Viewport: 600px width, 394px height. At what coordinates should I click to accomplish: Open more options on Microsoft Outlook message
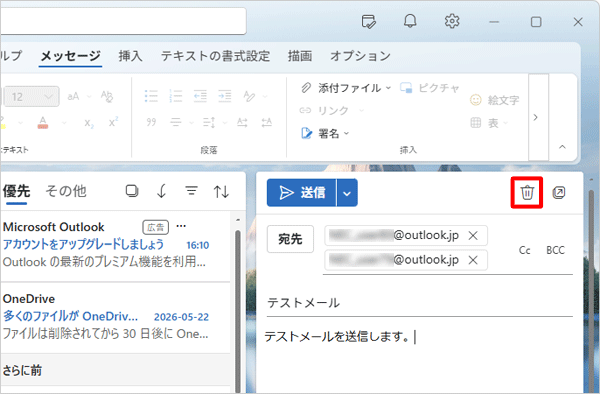181,226
